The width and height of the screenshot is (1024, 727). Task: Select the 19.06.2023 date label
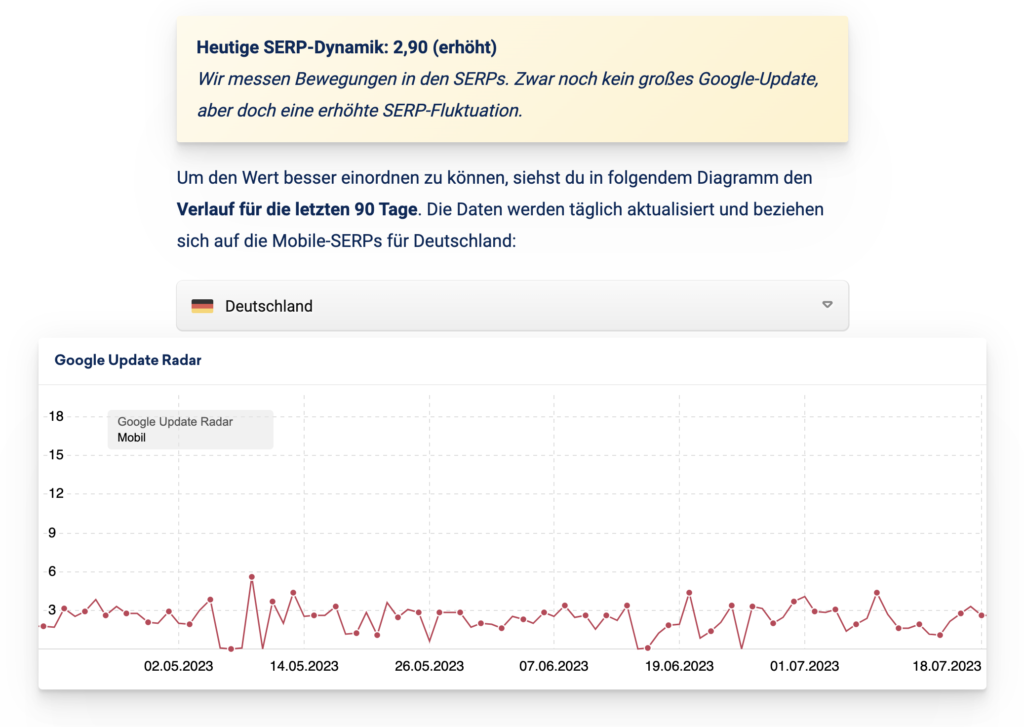(x=679, y=666)
